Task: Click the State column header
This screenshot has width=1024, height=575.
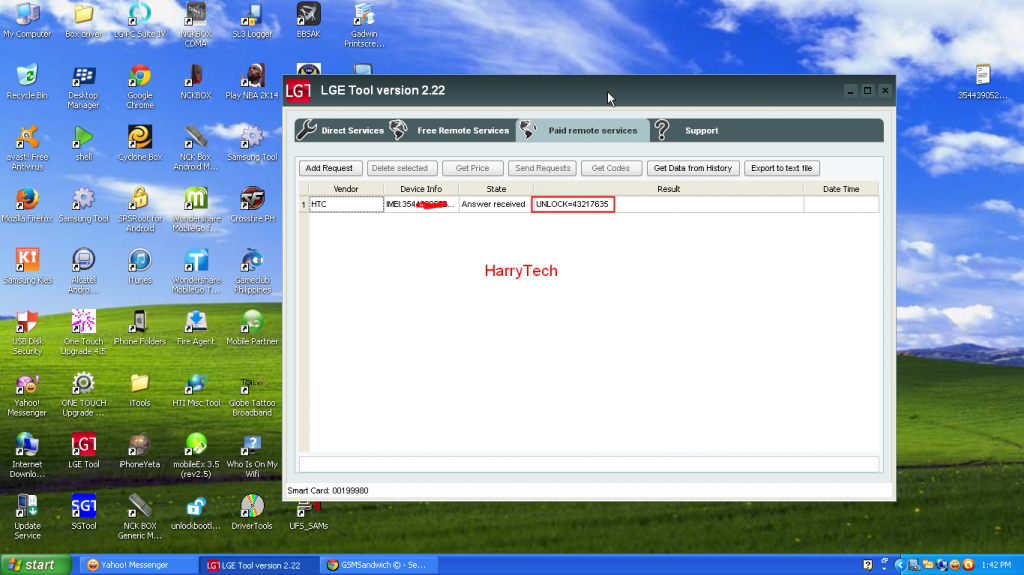Action: click(x=496, y=189)
